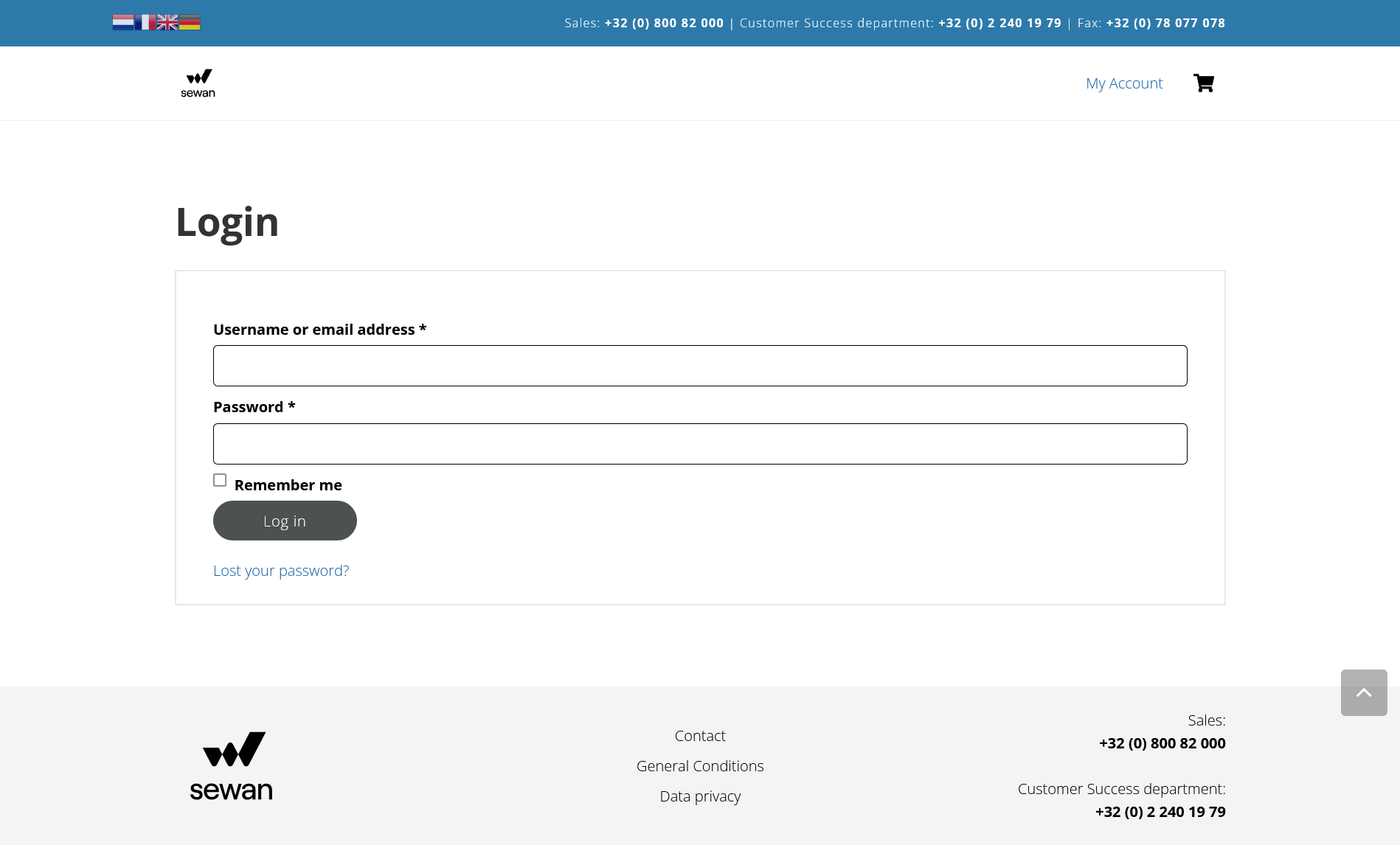View General Conditions in the footer

699,766
